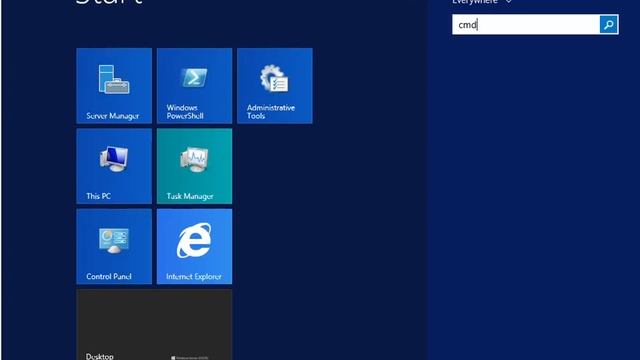Launch Windows PowerShell tile
The image size is (640, 360).
click(x=194, y=86)
